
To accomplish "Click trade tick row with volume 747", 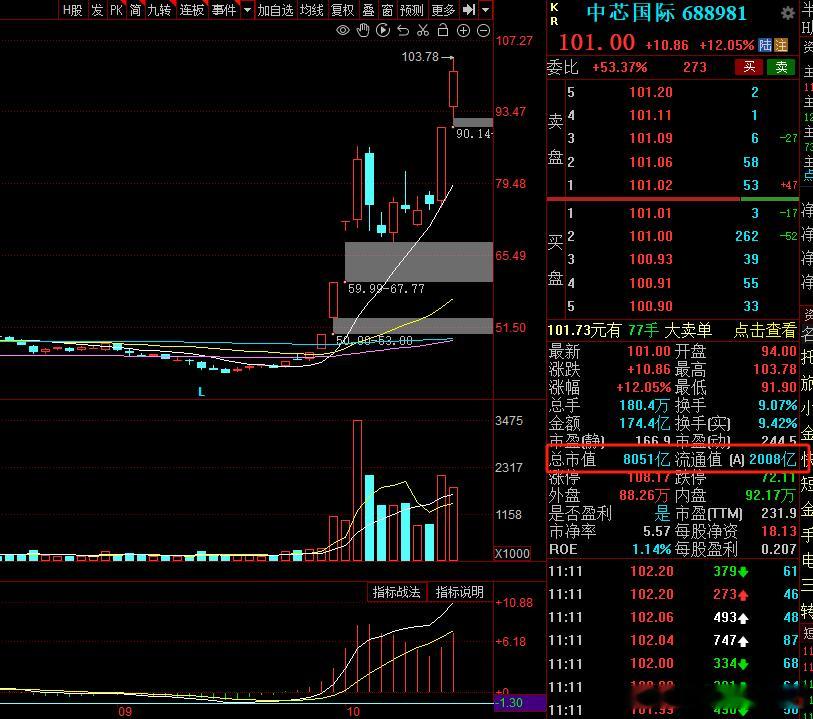I will [x=673, y=641].
